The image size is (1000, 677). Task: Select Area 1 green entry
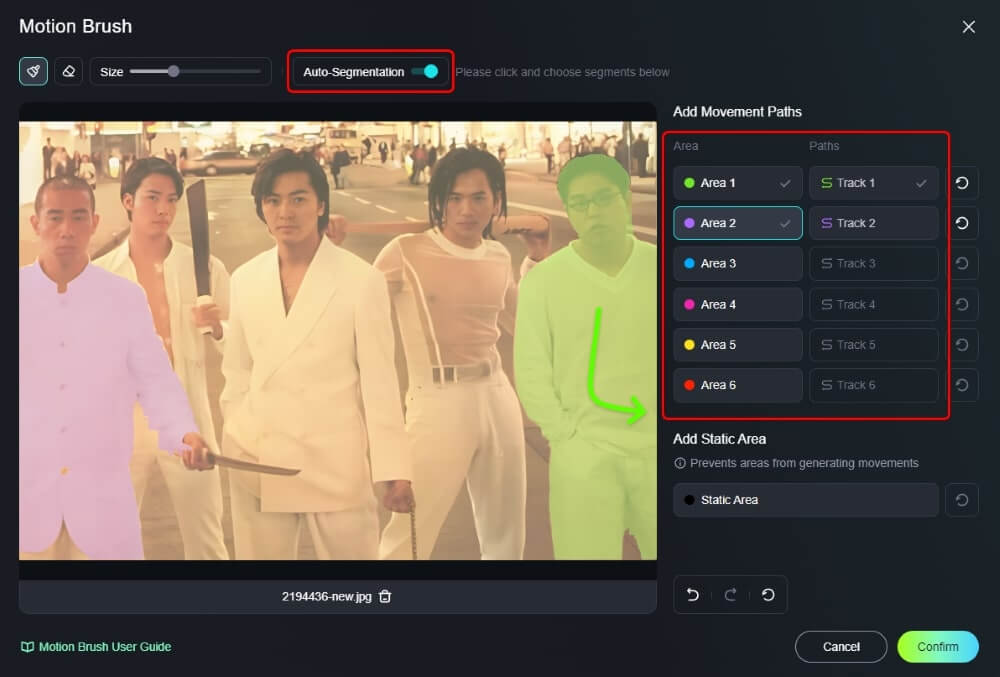[737, 183]
